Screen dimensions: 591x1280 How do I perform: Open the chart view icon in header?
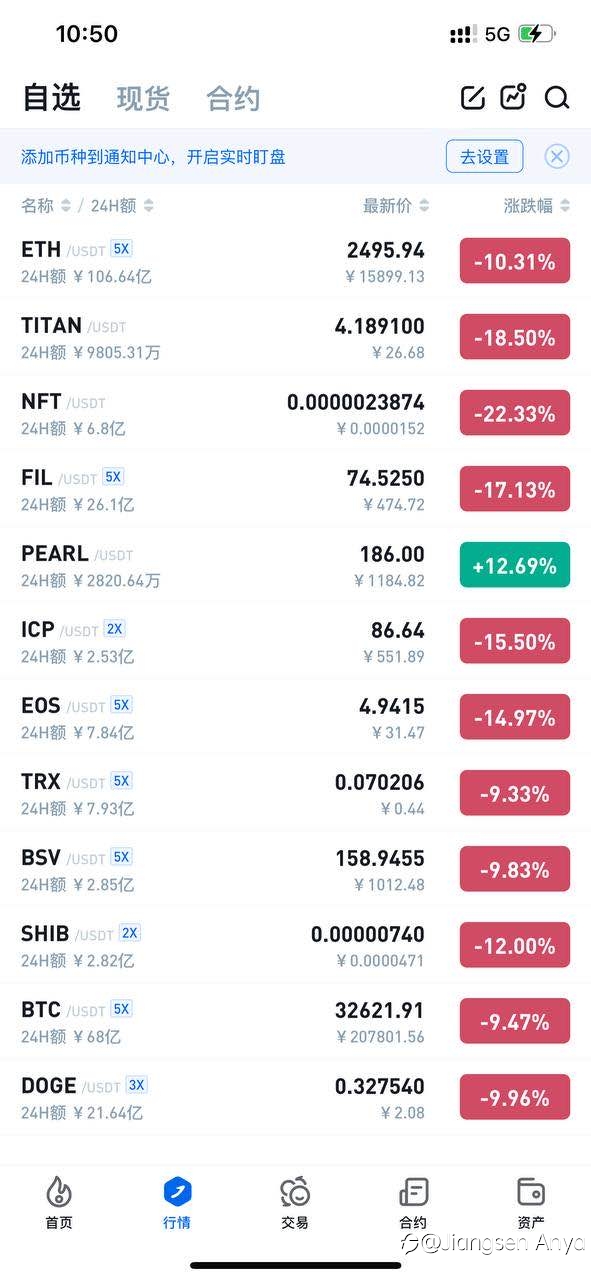pos(514,97)
